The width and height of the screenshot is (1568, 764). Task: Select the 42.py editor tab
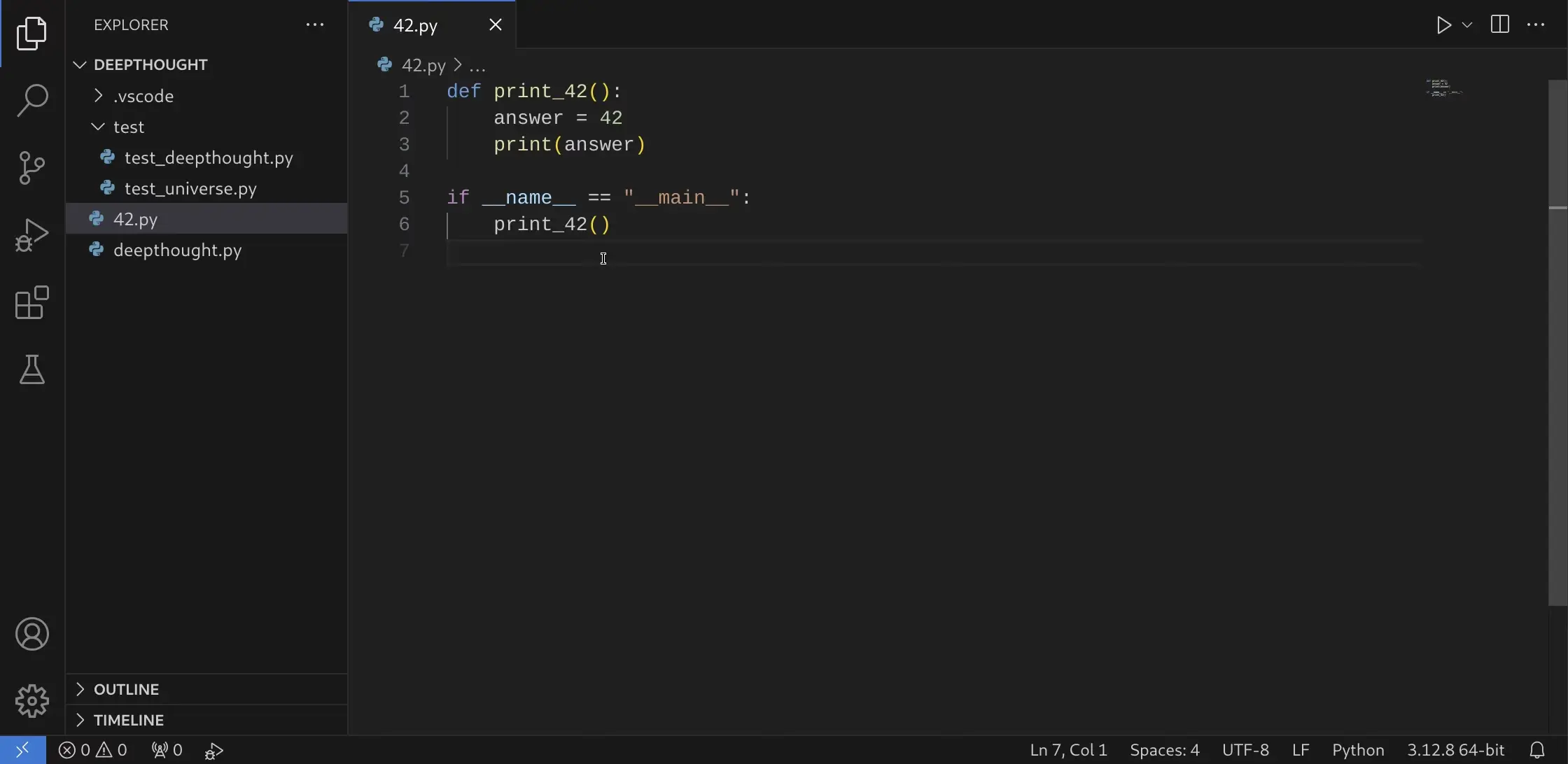pos(417,24)
